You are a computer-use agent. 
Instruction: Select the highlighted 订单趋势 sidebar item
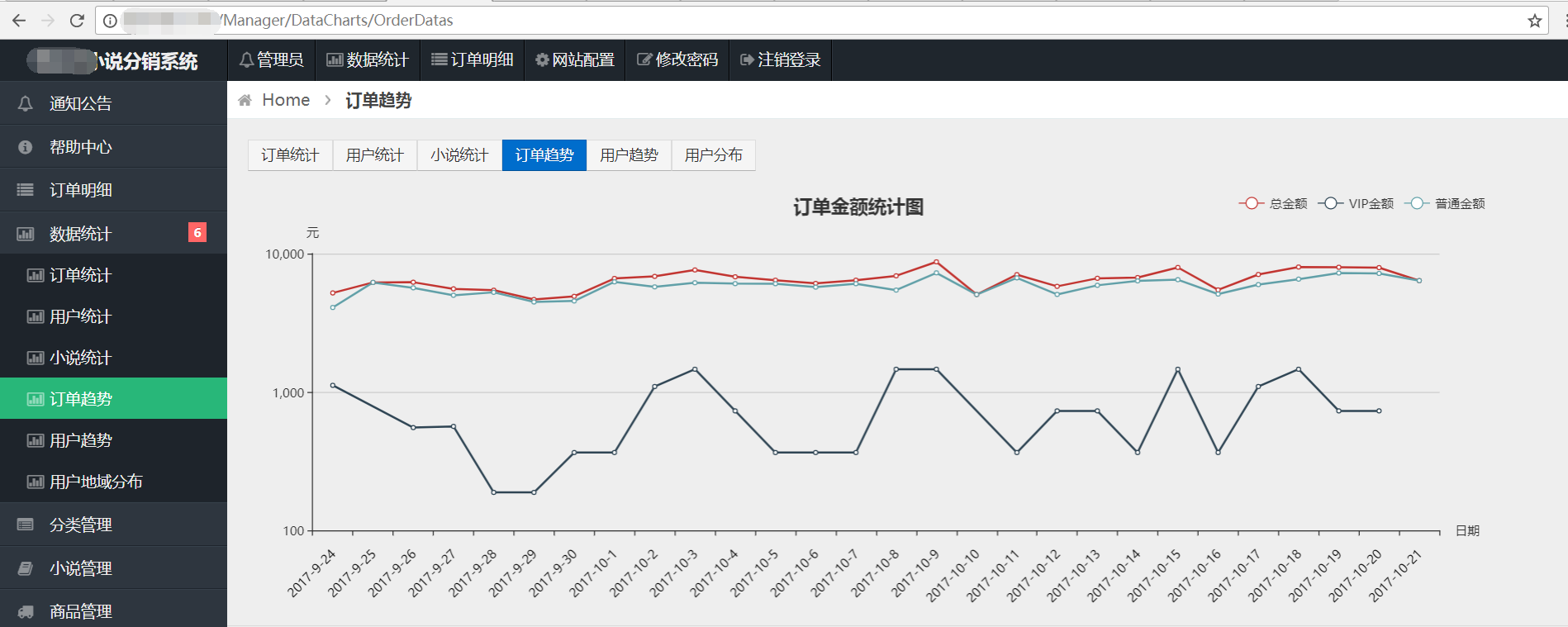(113, 399)
